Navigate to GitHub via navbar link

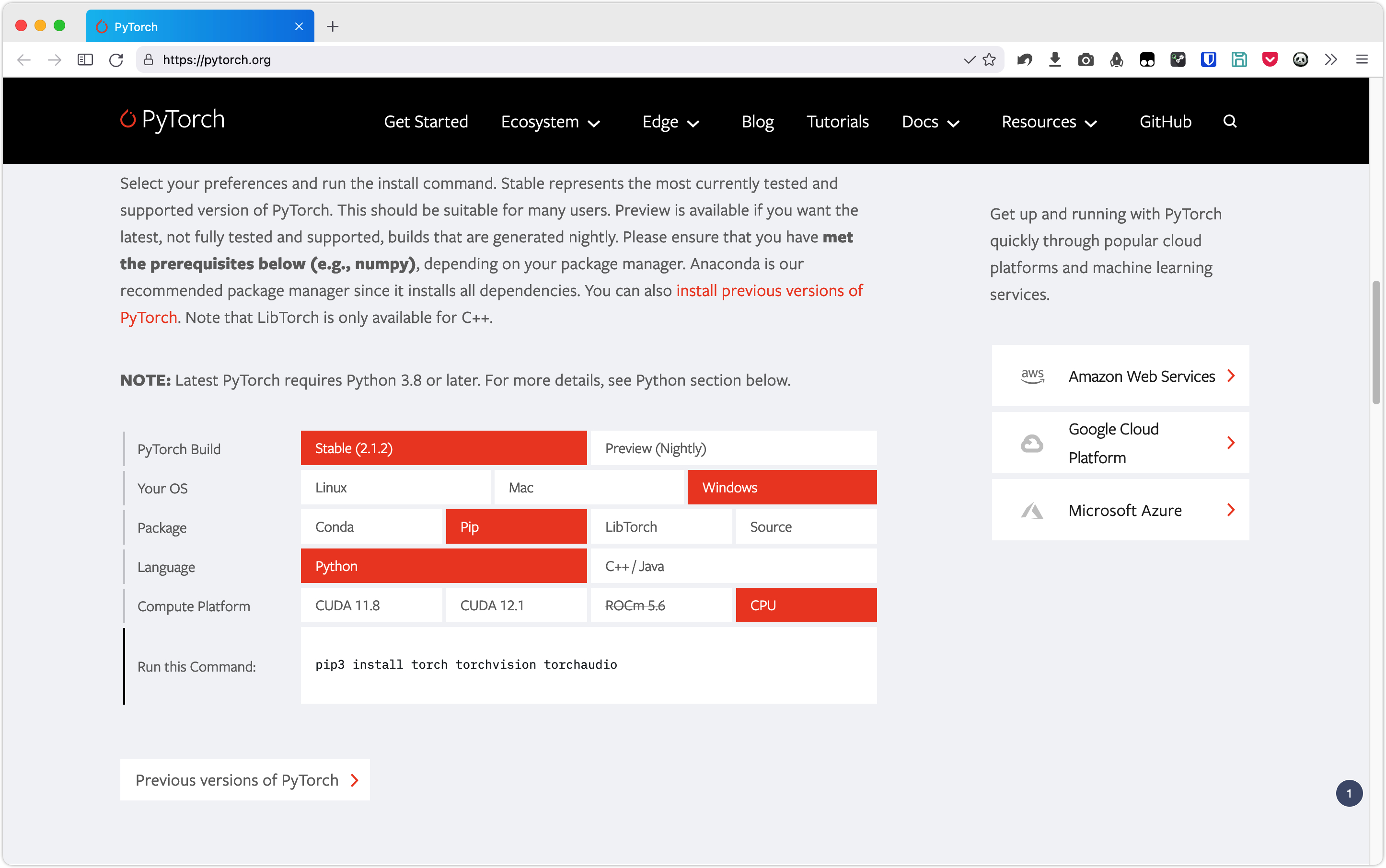coord(1164,121)
